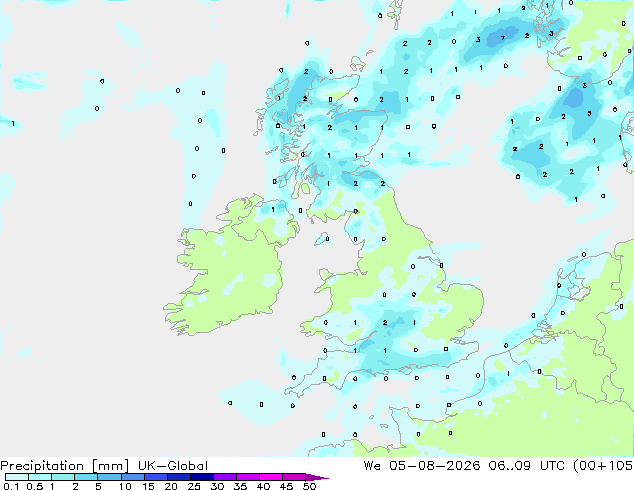
Task: Select the 30–35 mm purple legend swatch
Action: pos(225,477)
